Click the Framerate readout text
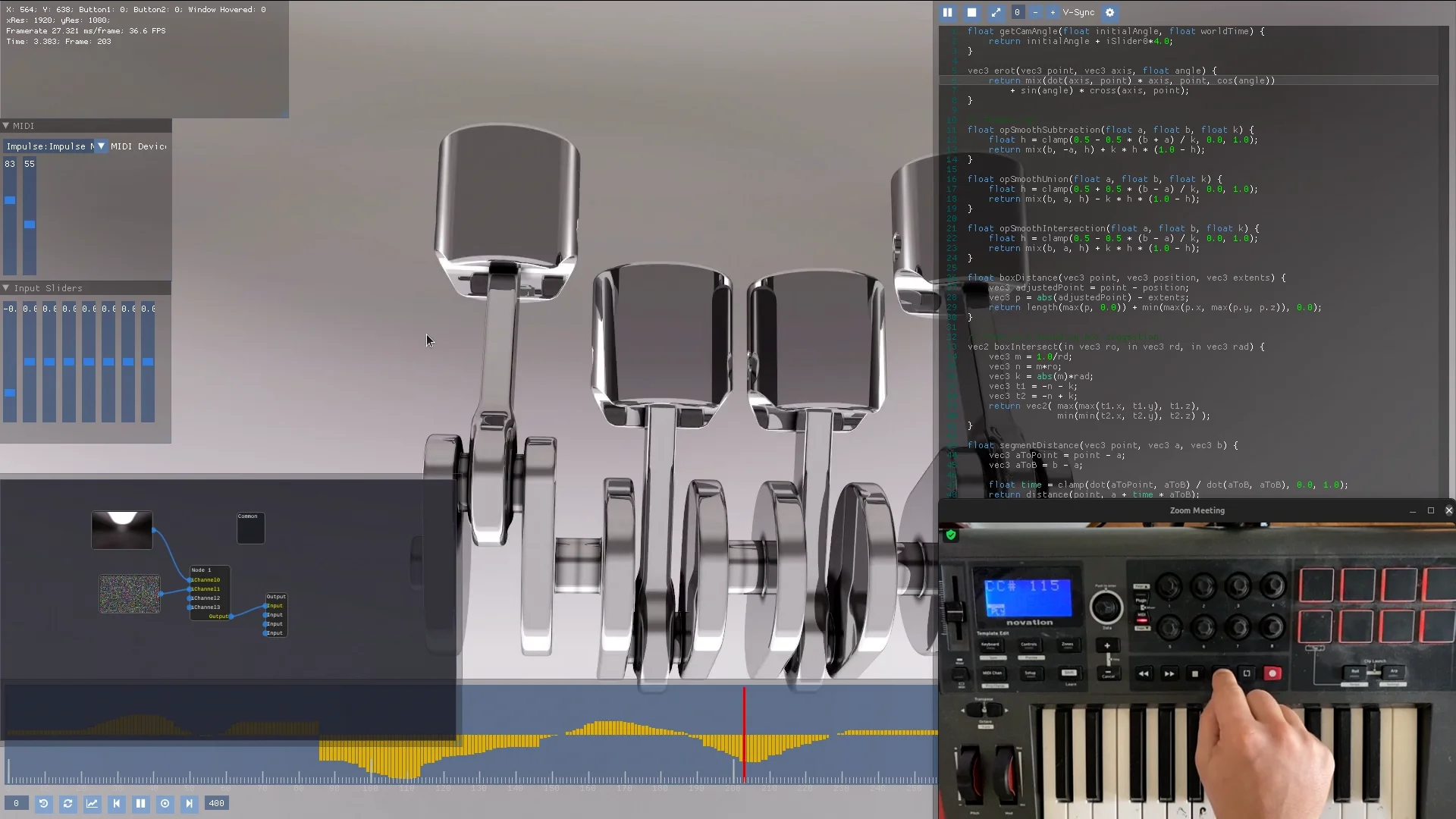 click(x=86, y=31)
